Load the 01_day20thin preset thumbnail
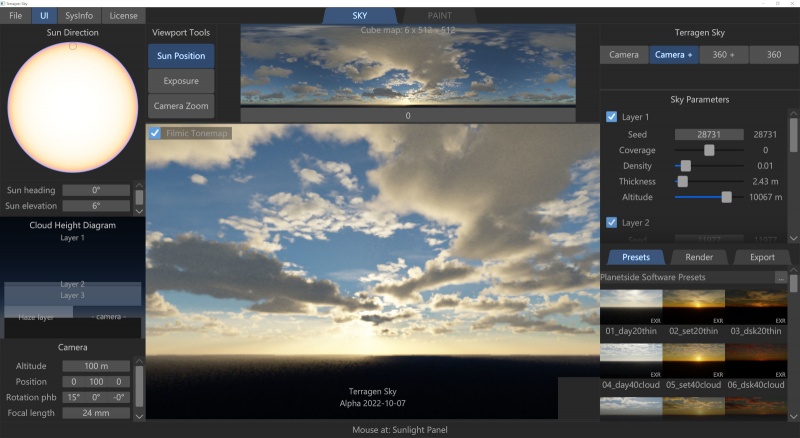The height and width of the screenshot is (438, 800). point(631,307)
